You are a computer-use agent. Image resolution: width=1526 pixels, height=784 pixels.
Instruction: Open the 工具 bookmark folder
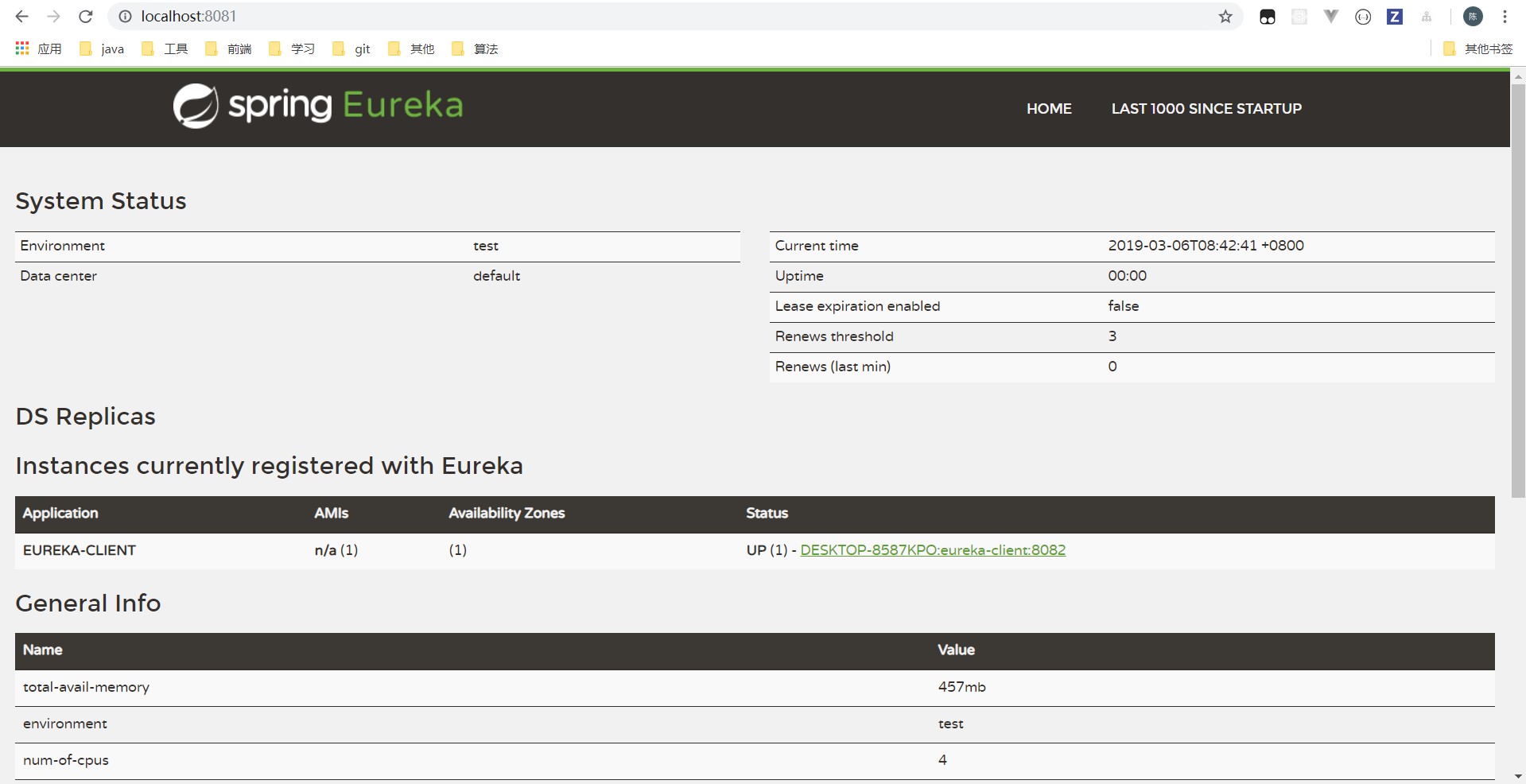click(x=165, y=49)
